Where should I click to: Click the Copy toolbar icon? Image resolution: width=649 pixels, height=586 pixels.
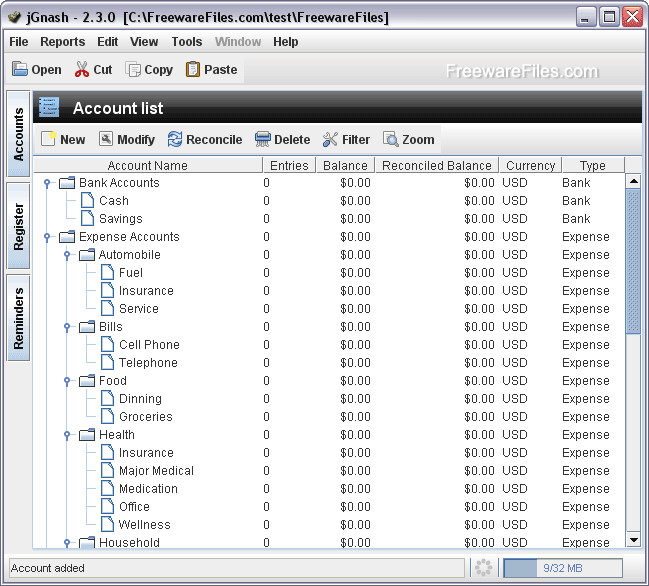coord(133,70)
